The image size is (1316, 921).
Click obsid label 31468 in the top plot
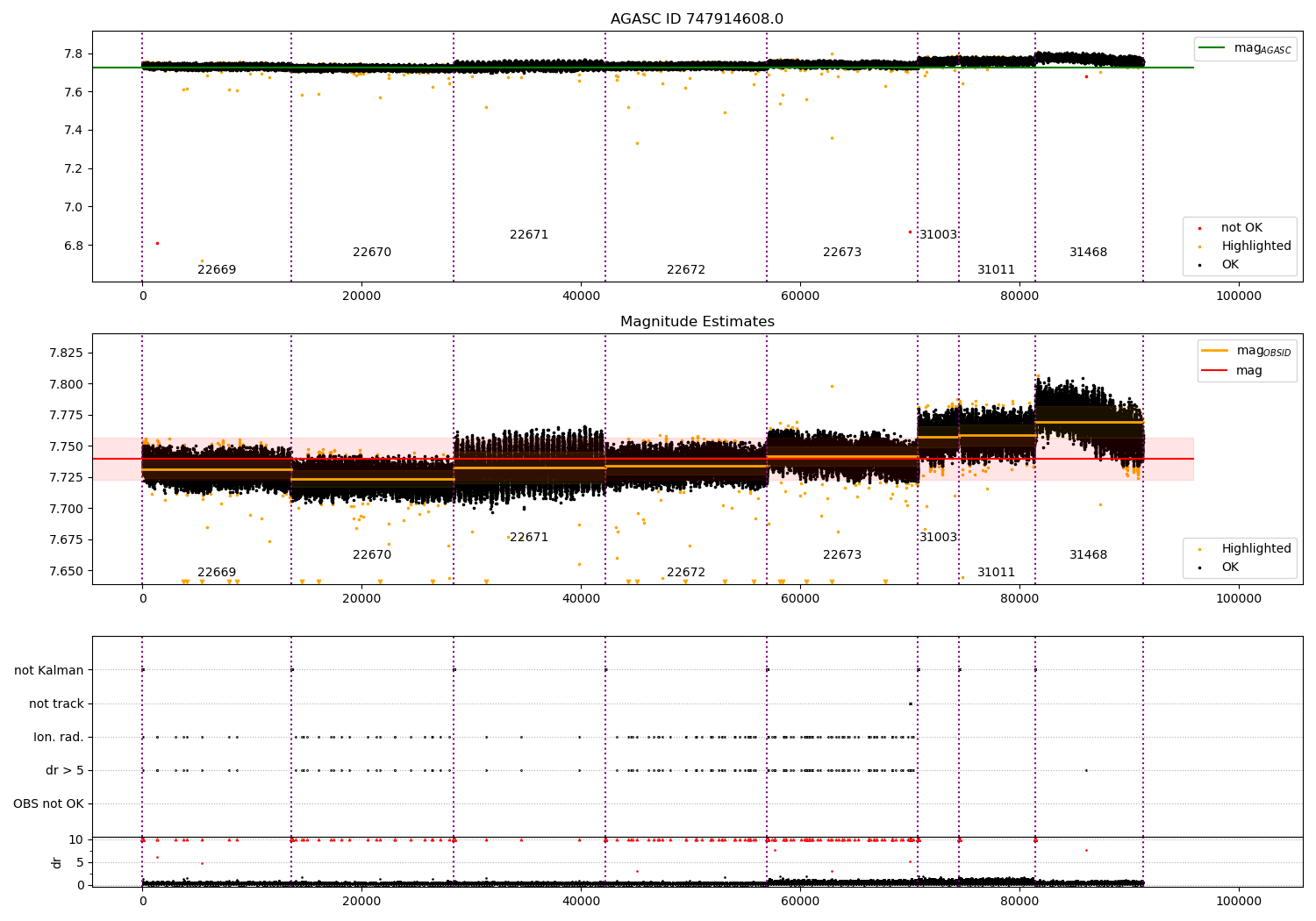[1088, 253]
